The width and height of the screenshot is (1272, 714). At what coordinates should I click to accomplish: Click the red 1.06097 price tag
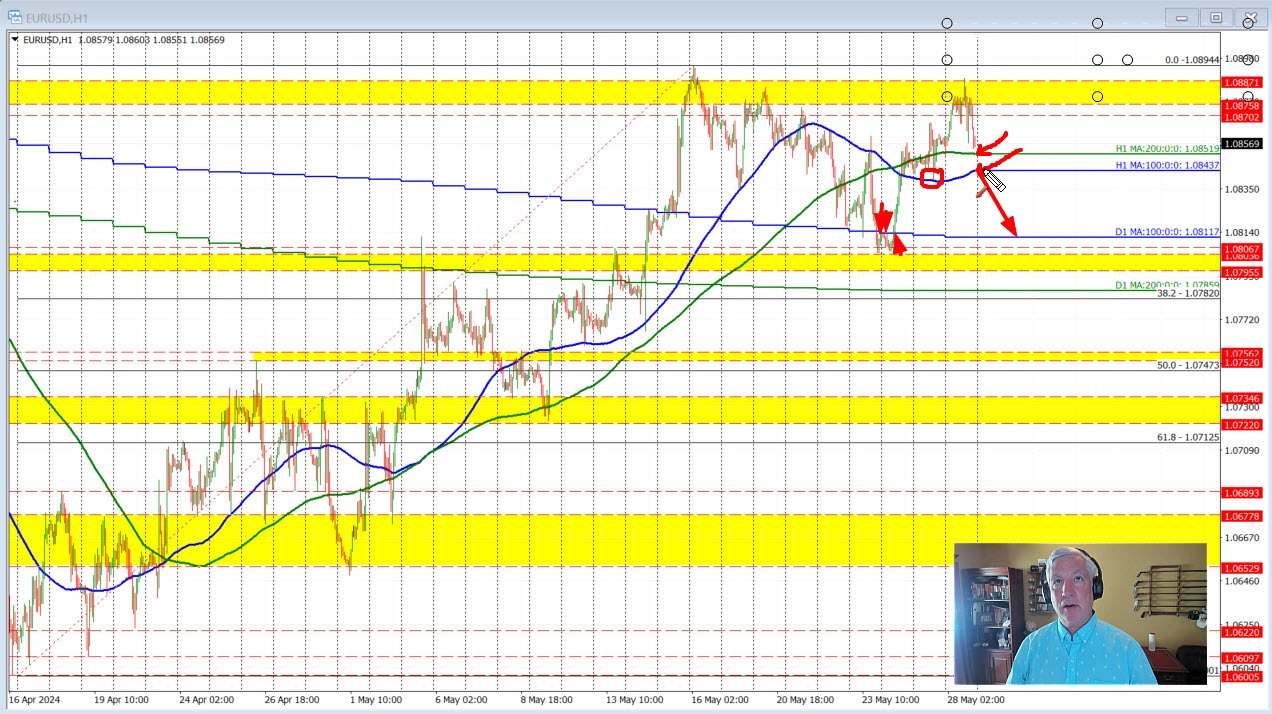point(1242,658)
